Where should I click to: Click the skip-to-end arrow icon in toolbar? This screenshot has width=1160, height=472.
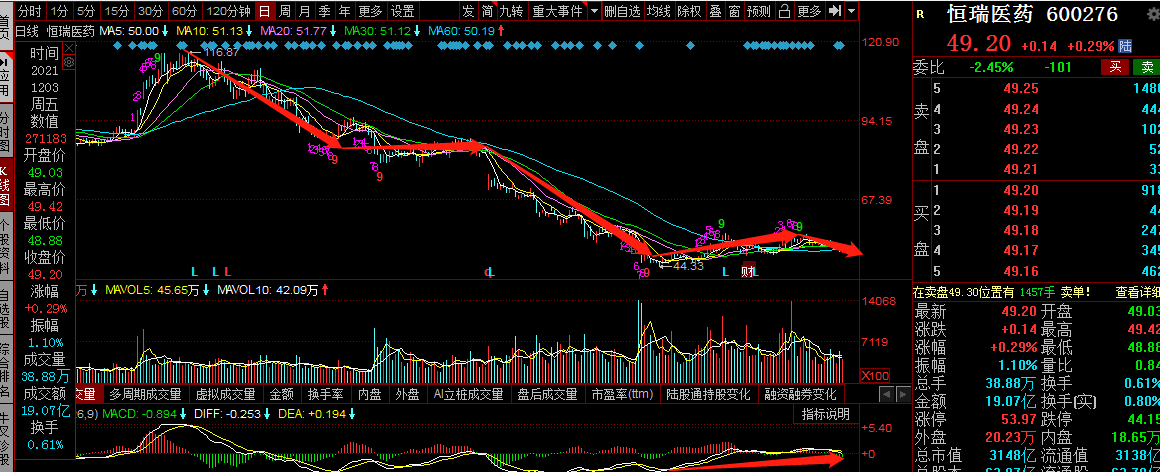point(835,11)
